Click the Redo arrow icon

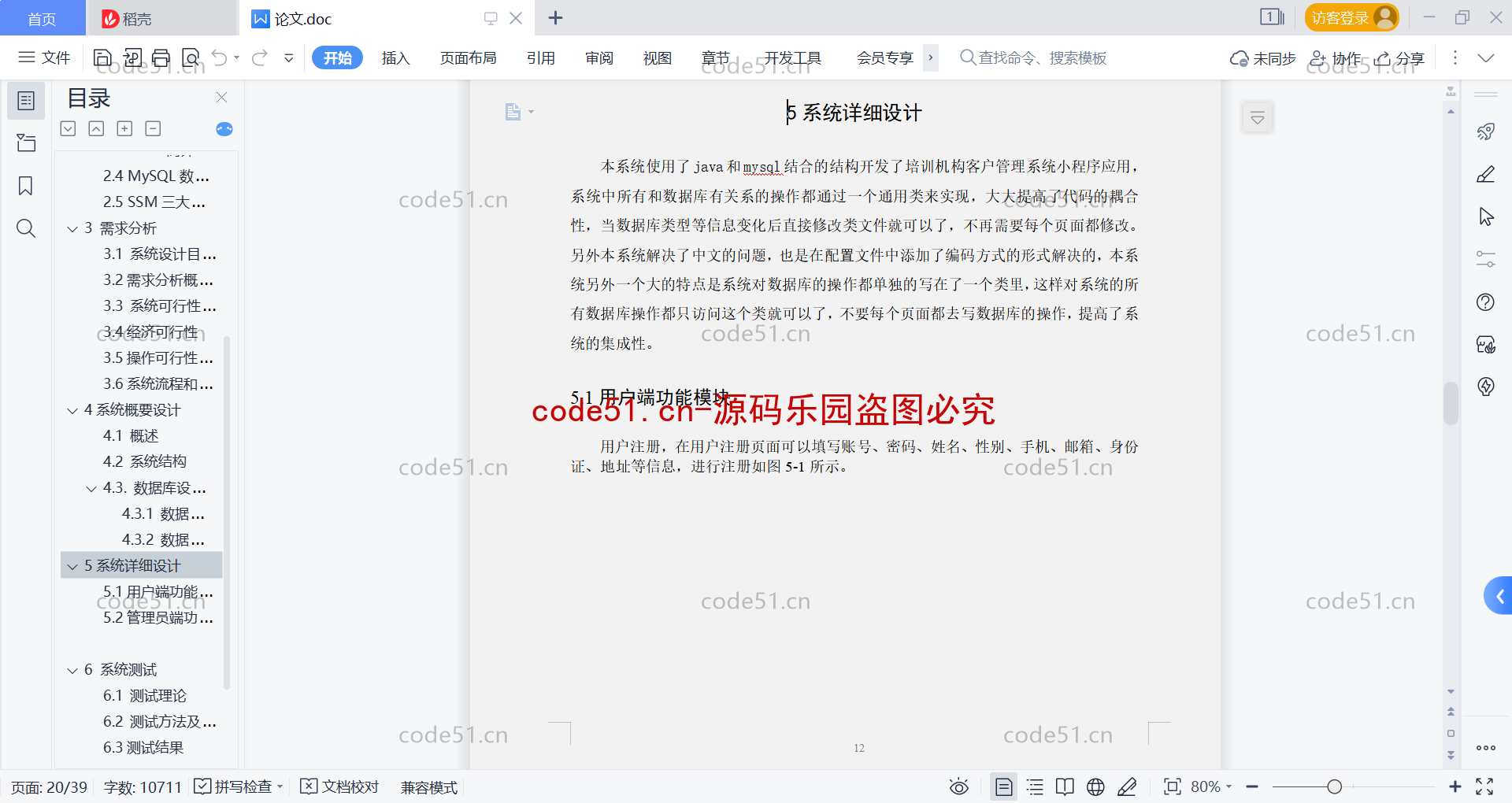tap(260, 57)
